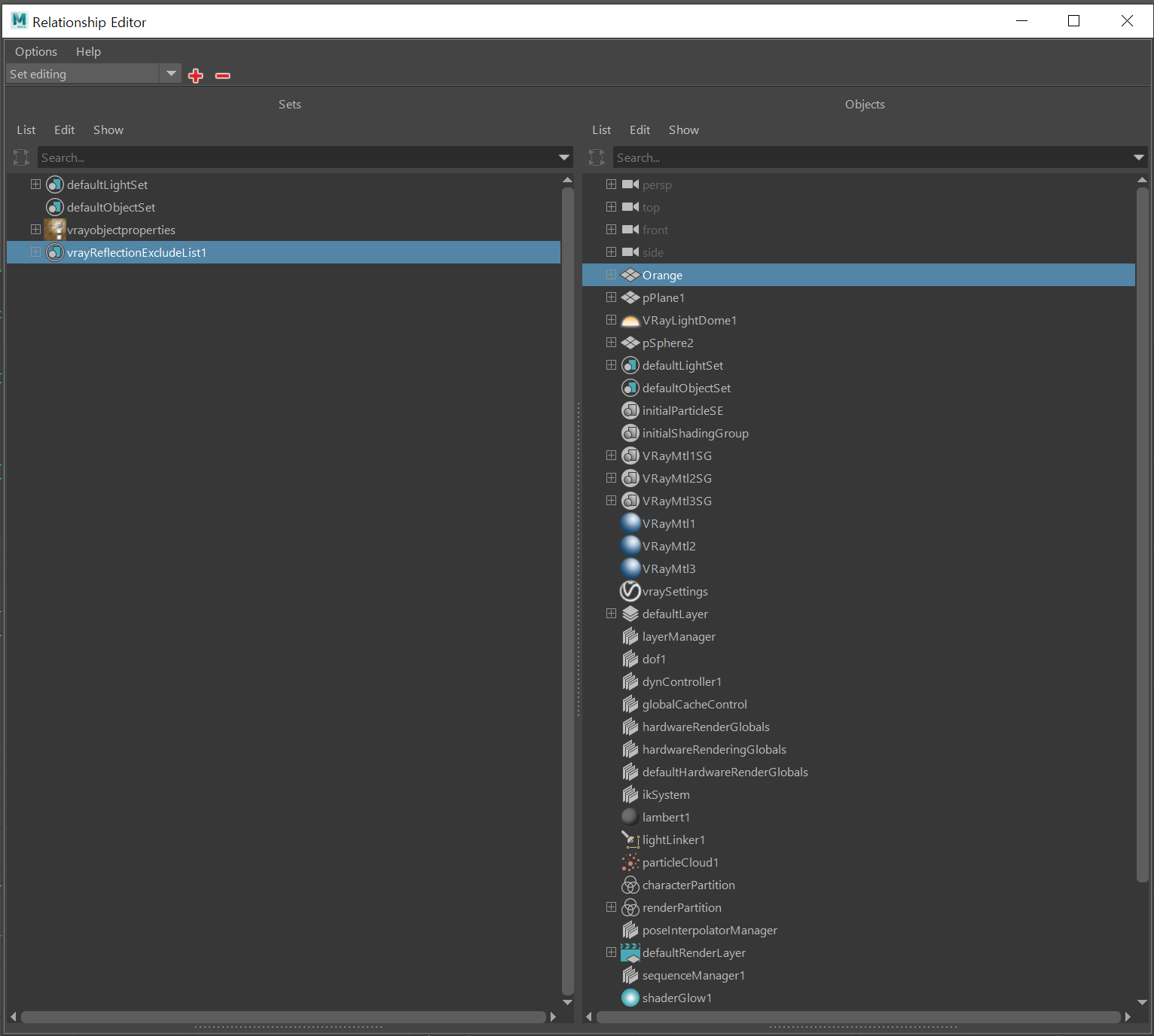Viewport: 1154px width, 1036px height.
Task: Click the Sets search filter icon
Action: click(x=21, y=157)
